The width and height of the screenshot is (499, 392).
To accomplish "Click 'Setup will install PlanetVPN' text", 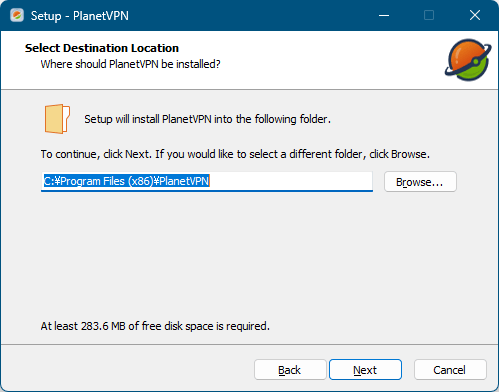I will click(207, 119).
